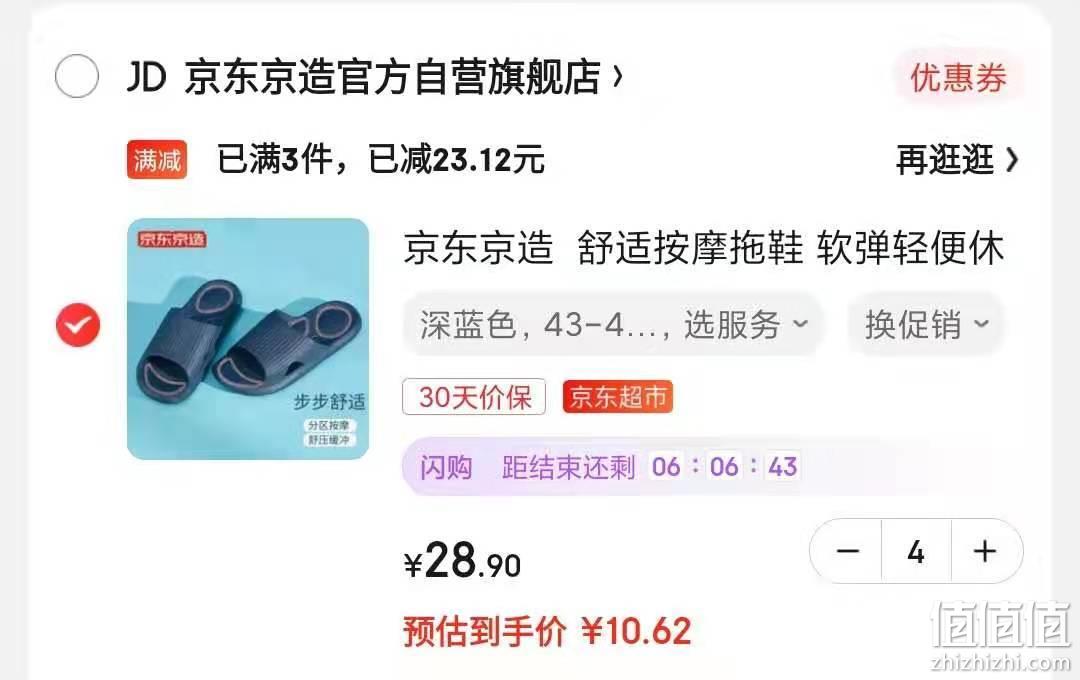1080x680 pixels.
Task: Open the slipper product thumbnail
Action: (248, 338)
